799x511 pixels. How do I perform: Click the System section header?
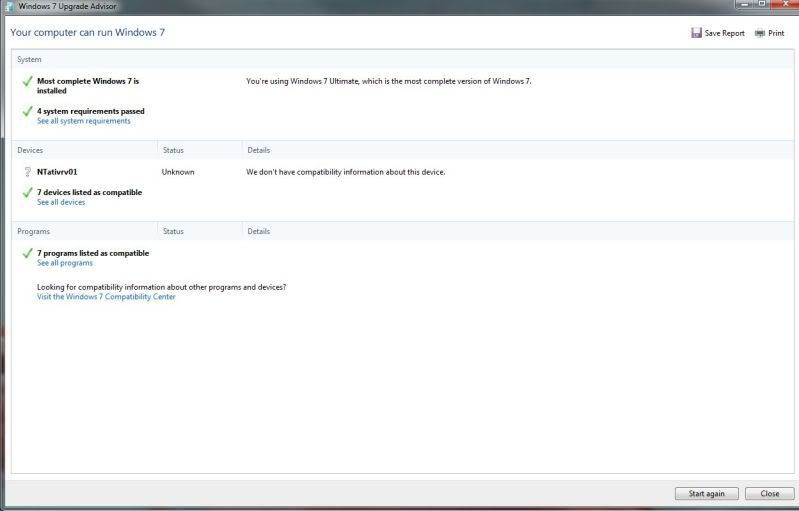click(x=29, y=59)
